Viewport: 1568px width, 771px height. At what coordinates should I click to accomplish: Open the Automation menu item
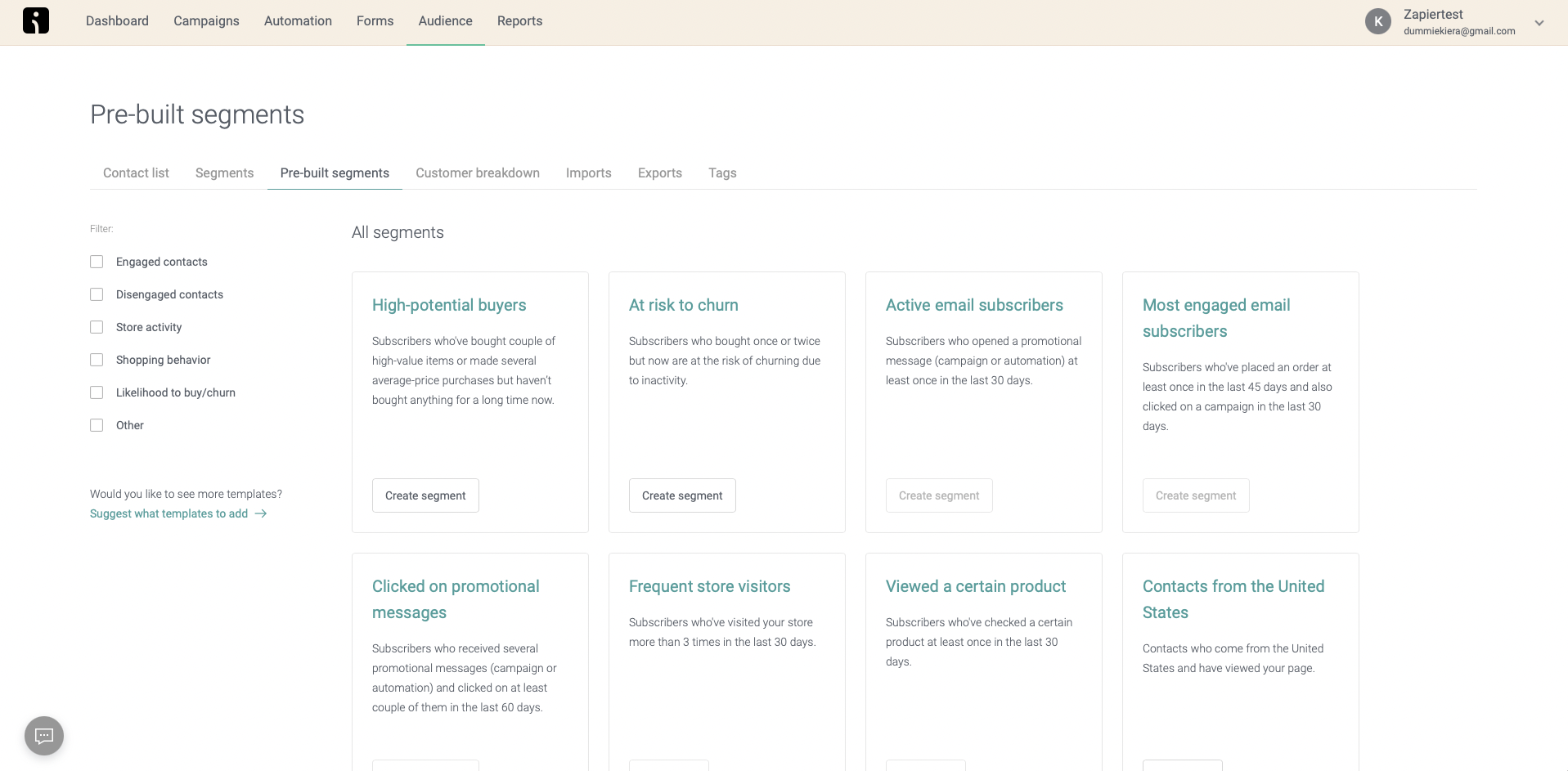298,20
